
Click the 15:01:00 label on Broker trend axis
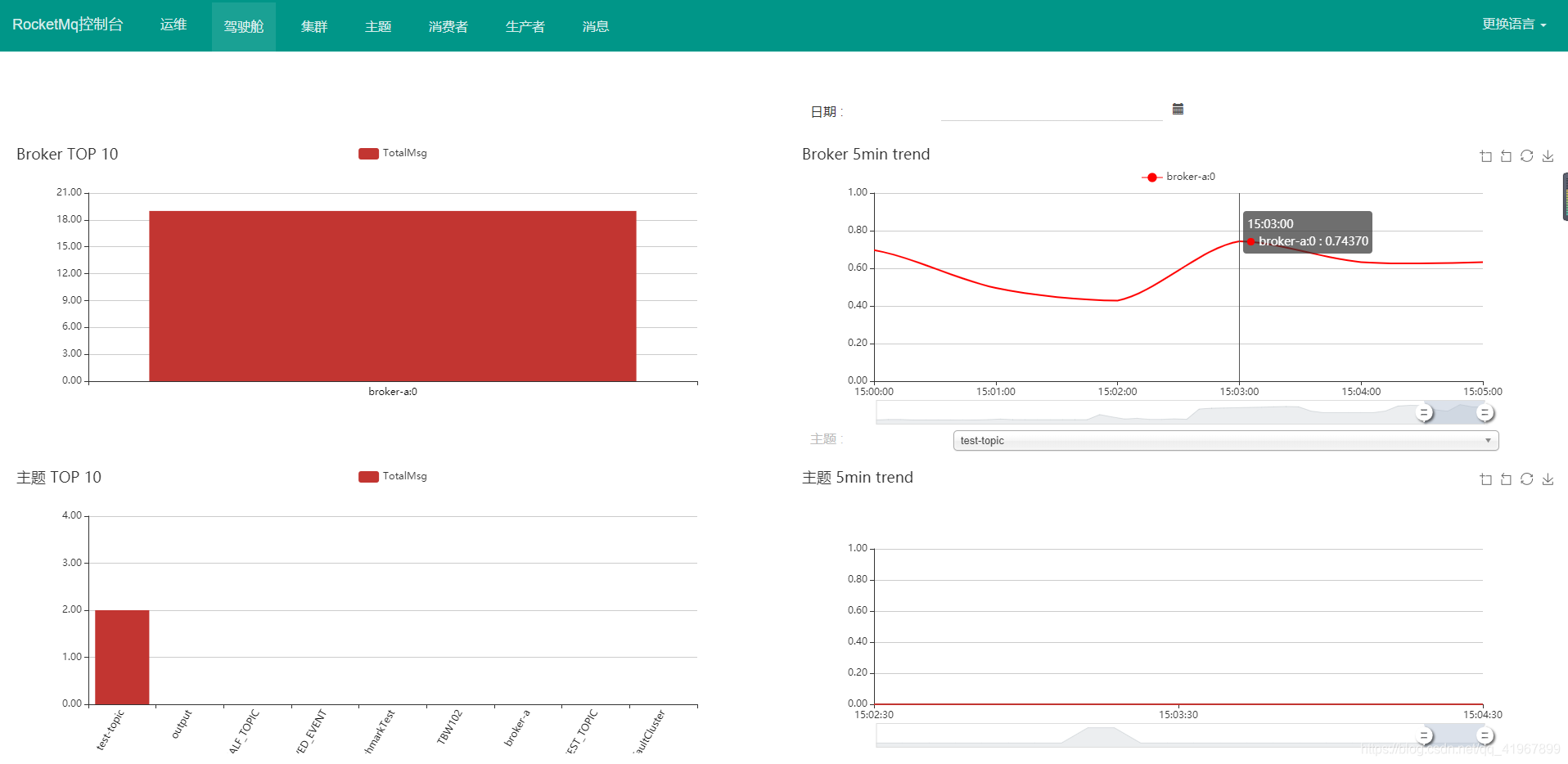996,392
